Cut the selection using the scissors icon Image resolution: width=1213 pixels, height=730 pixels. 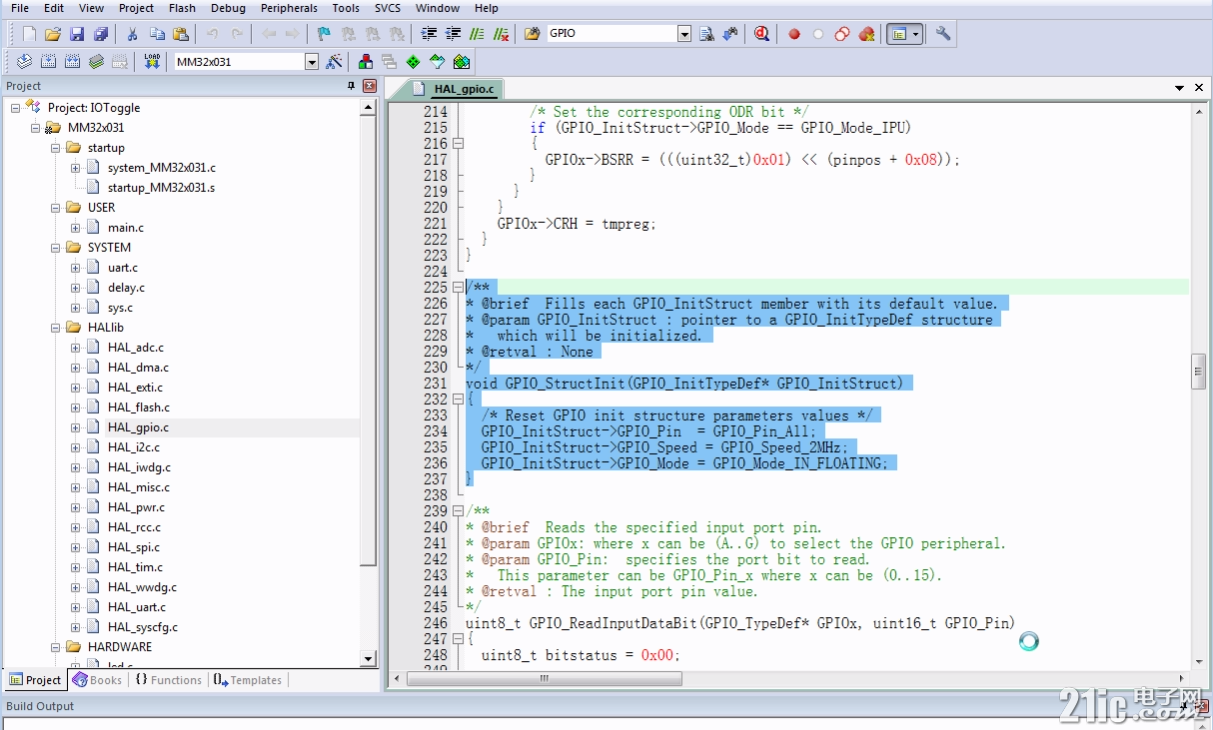[x=133, y=34]
